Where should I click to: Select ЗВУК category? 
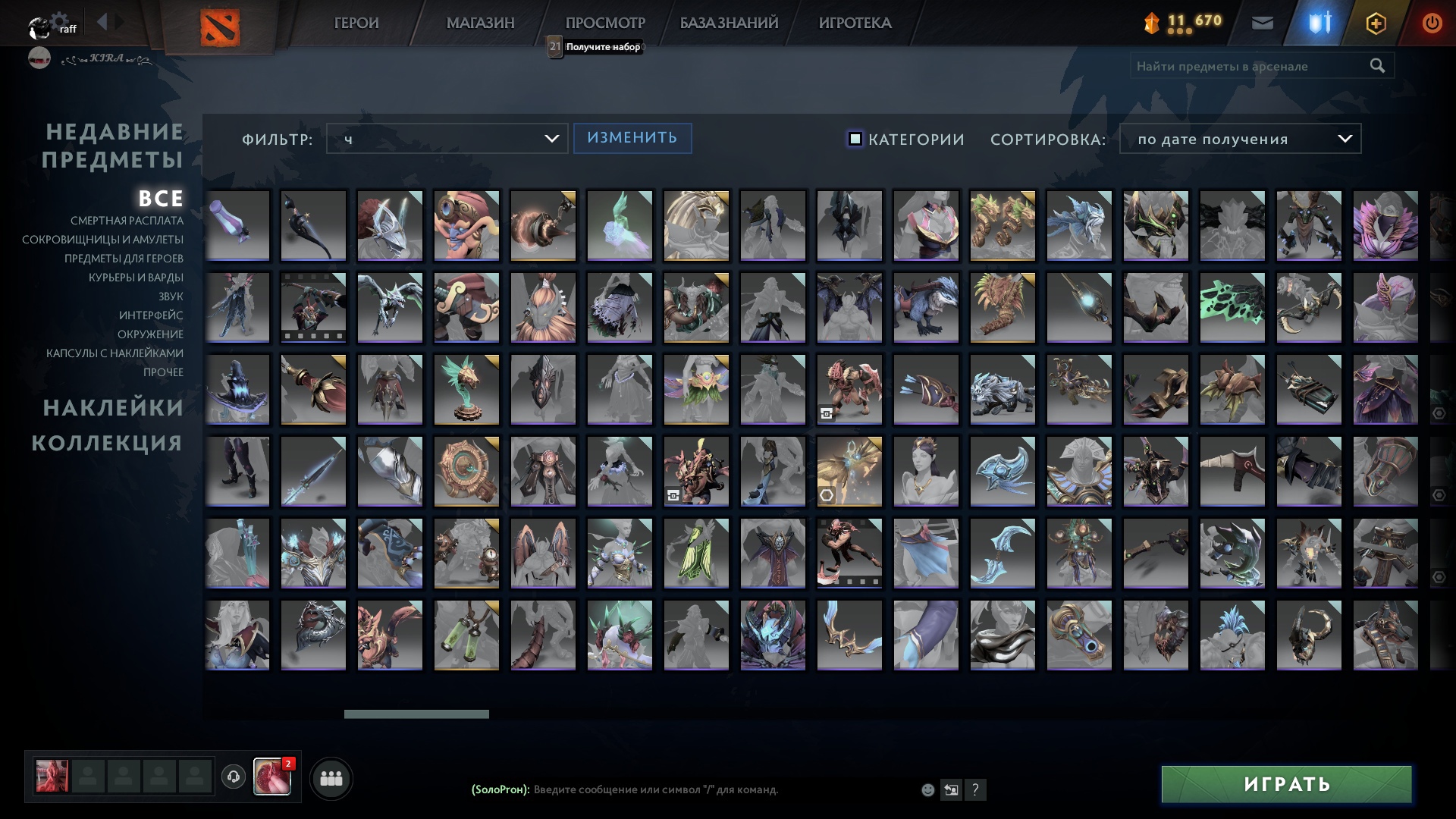point(171,297)
